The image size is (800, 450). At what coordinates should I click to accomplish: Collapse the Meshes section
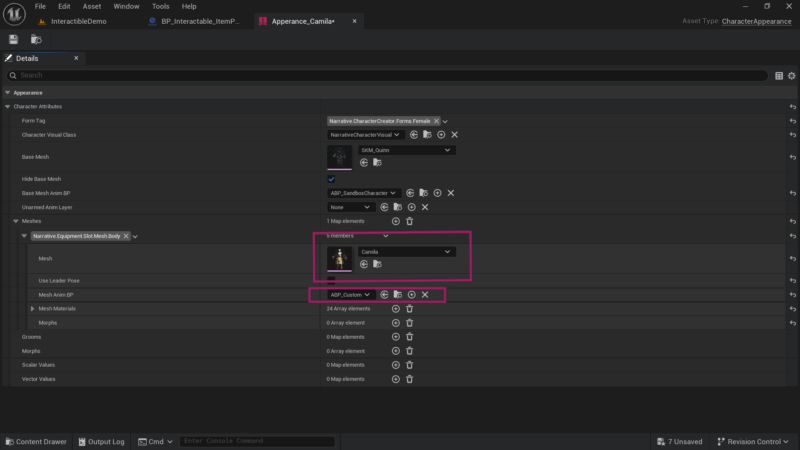click(16, 221)
